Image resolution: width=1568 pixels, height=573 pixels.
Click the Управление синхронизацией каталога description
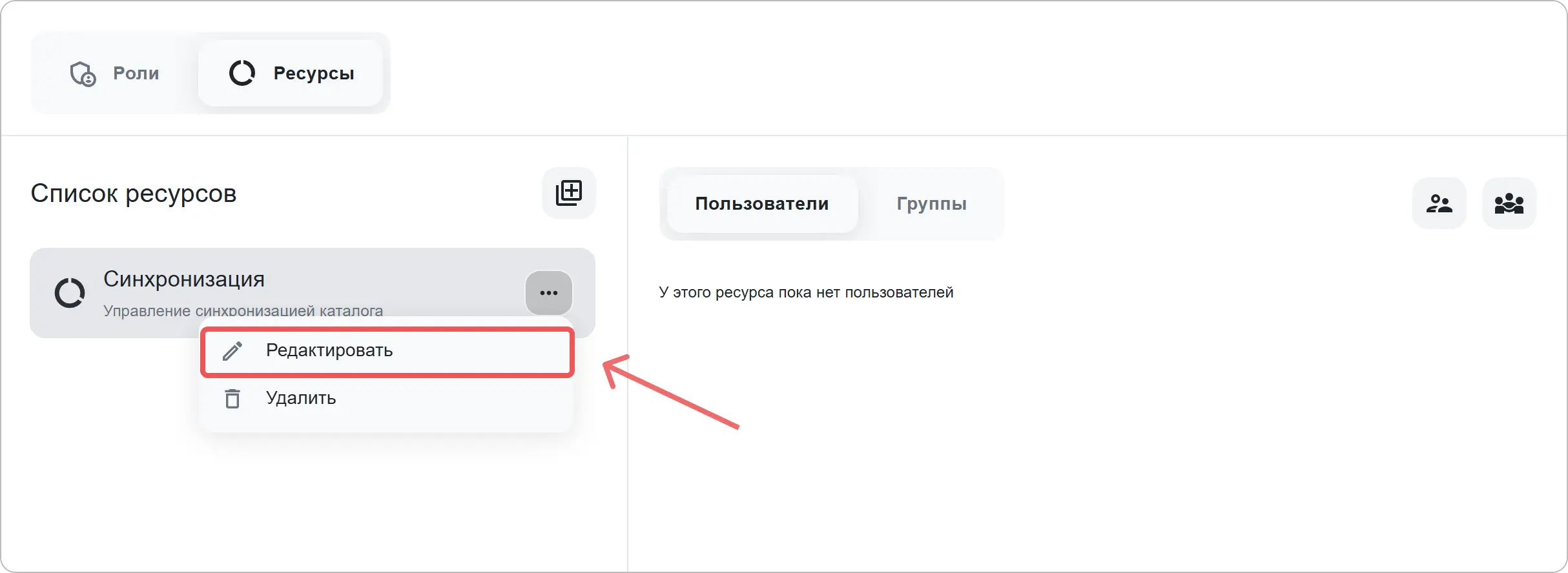[x=243, y=310]
